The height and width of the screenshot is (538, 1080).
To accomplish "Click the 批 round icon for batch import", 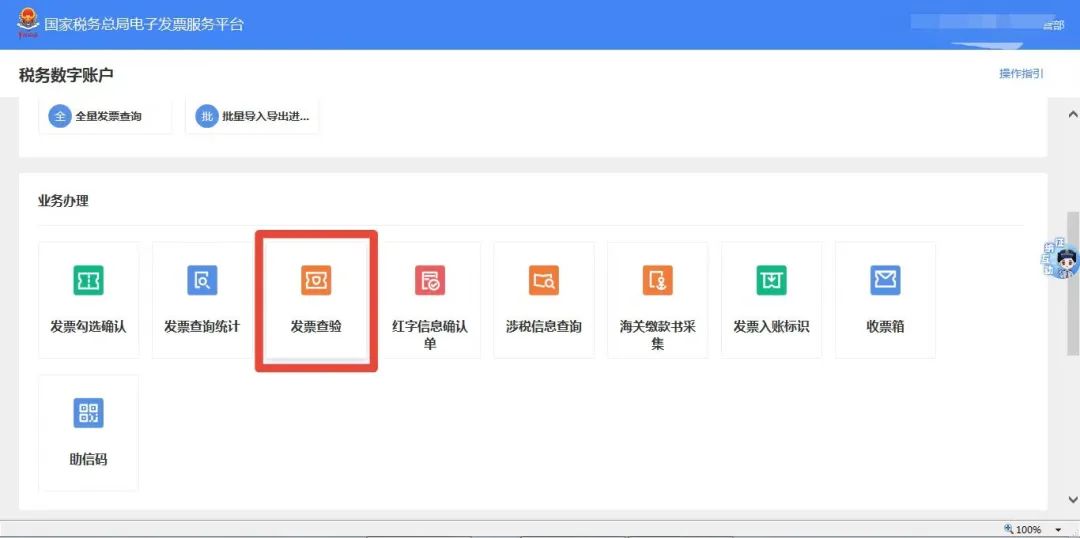I will (x=207, y=116).
